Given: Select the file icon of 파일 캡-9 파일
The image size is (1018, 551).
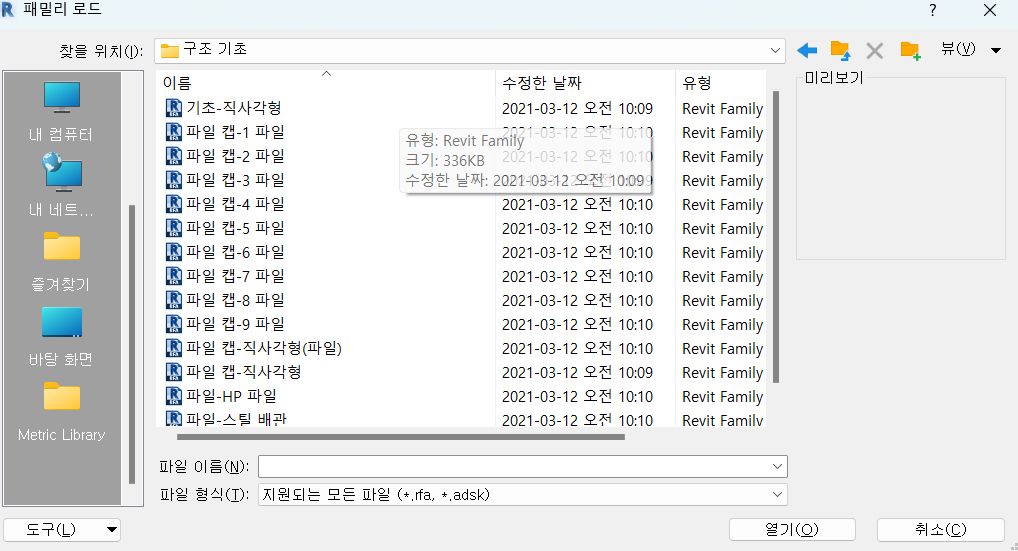Looking at the screenshot, I should (173, 324).
